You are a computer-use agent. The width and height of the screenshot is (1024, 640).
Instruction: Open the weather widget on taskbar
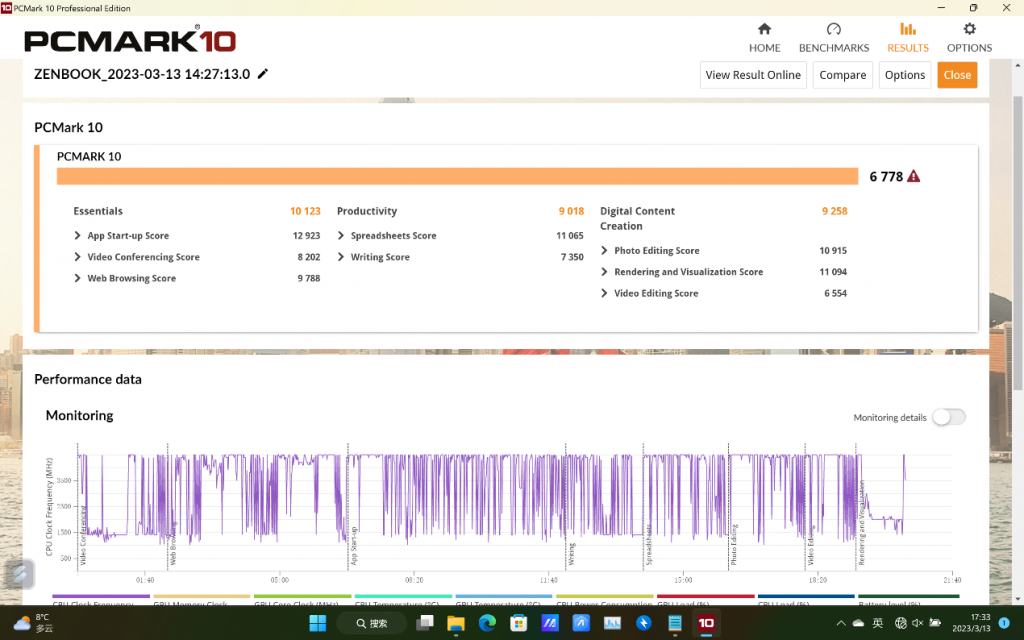point(33,623)
